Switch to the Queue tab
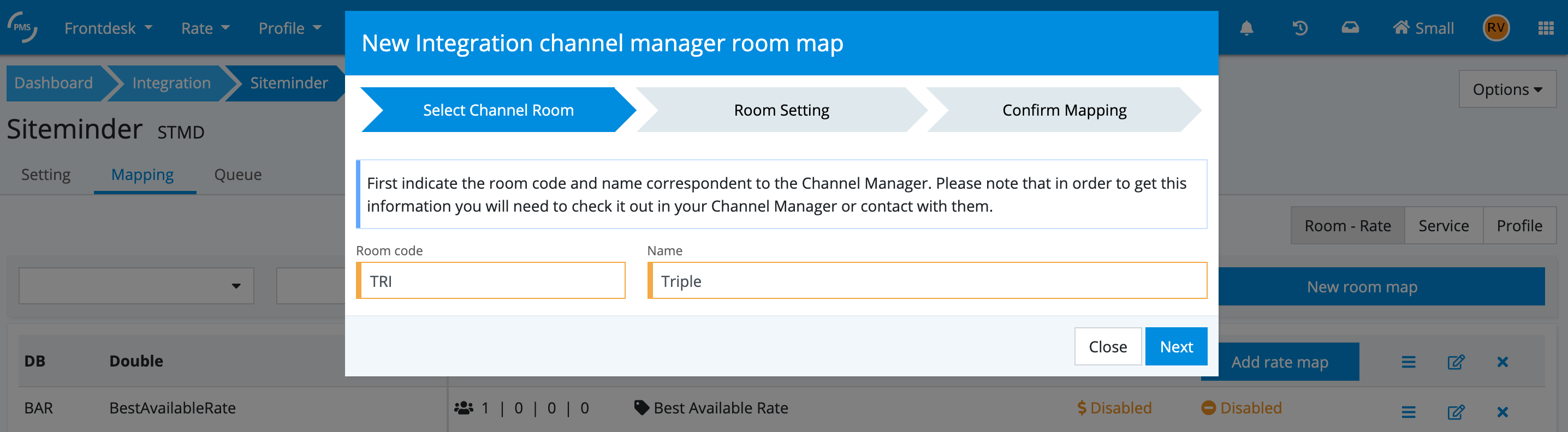Screen dimensions: 1568x432 coord(237,175)
